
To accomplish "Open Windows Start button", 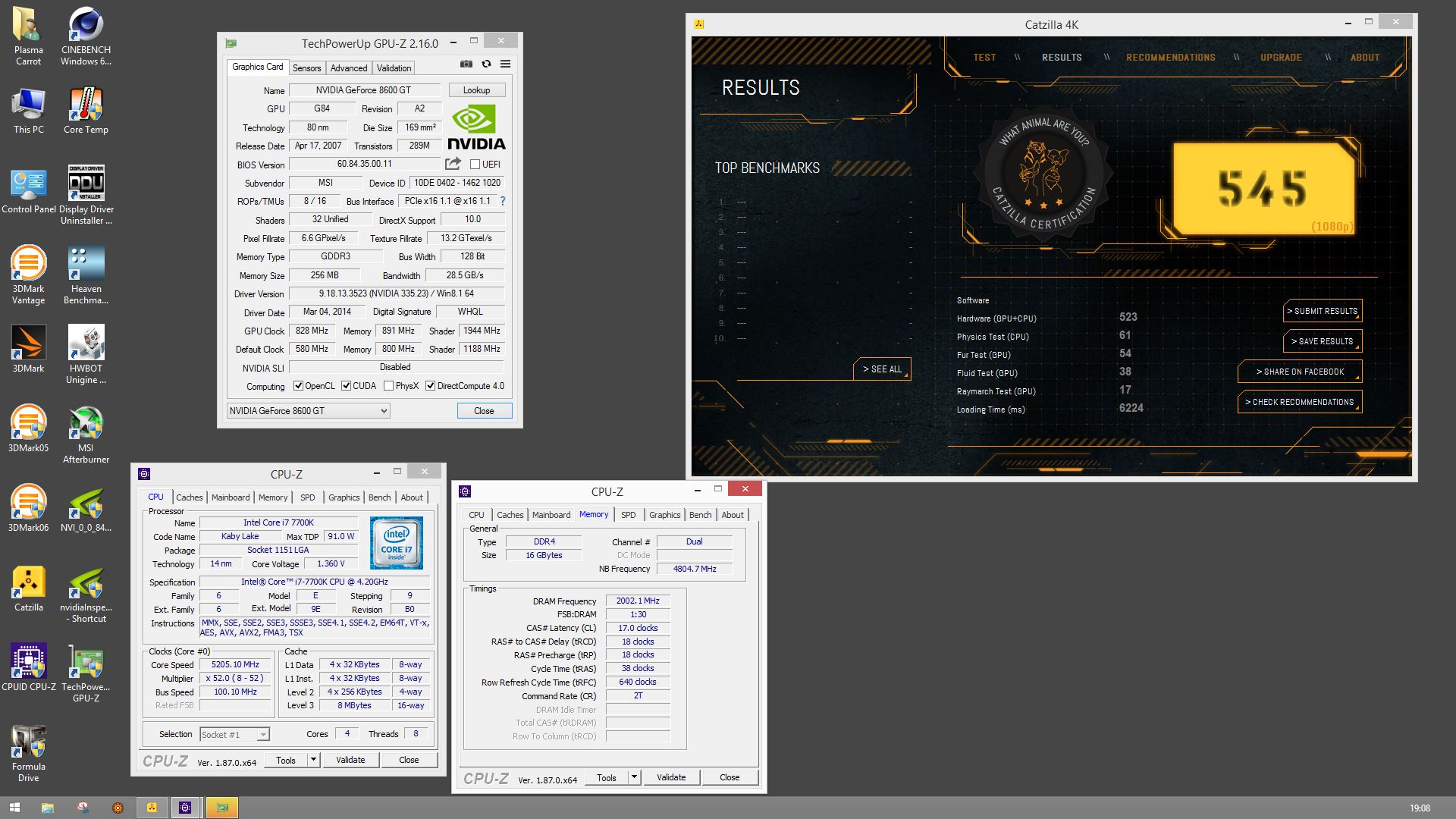I will coord(14,808).
